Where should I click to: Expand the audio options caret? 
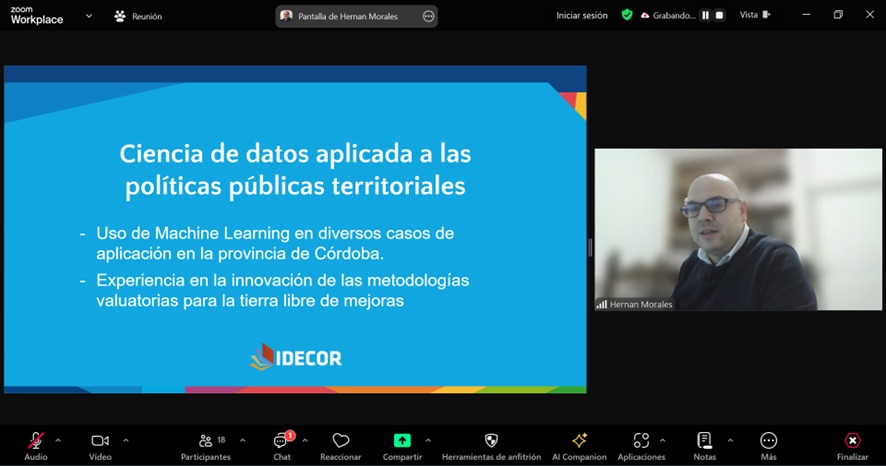coord(58,440)
